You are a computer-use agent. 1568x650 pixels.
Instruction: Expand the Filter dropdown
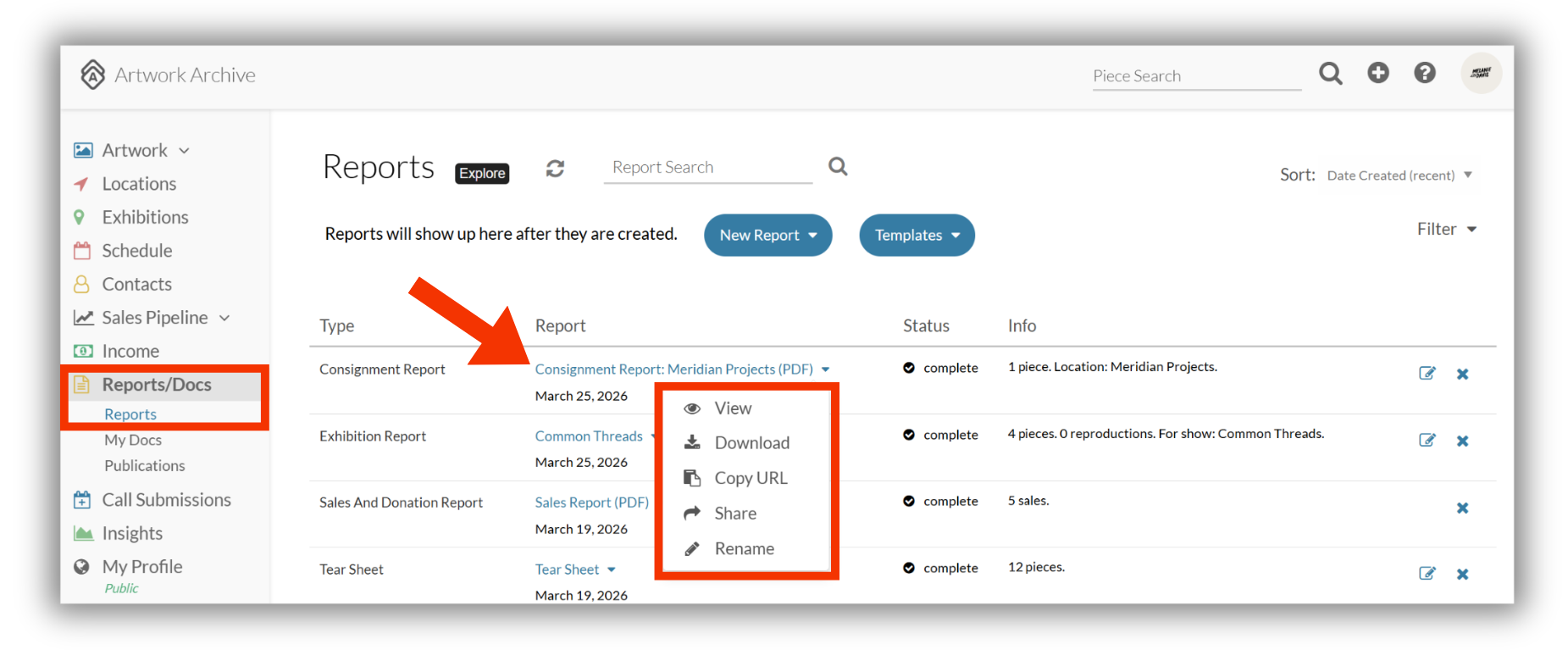(x=1447, y=229)
